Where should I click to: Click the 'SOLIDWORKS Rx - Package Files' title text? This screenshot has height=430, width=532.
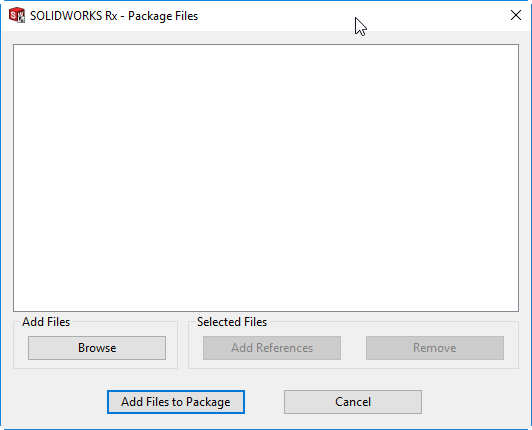click(x=114, y=16)
